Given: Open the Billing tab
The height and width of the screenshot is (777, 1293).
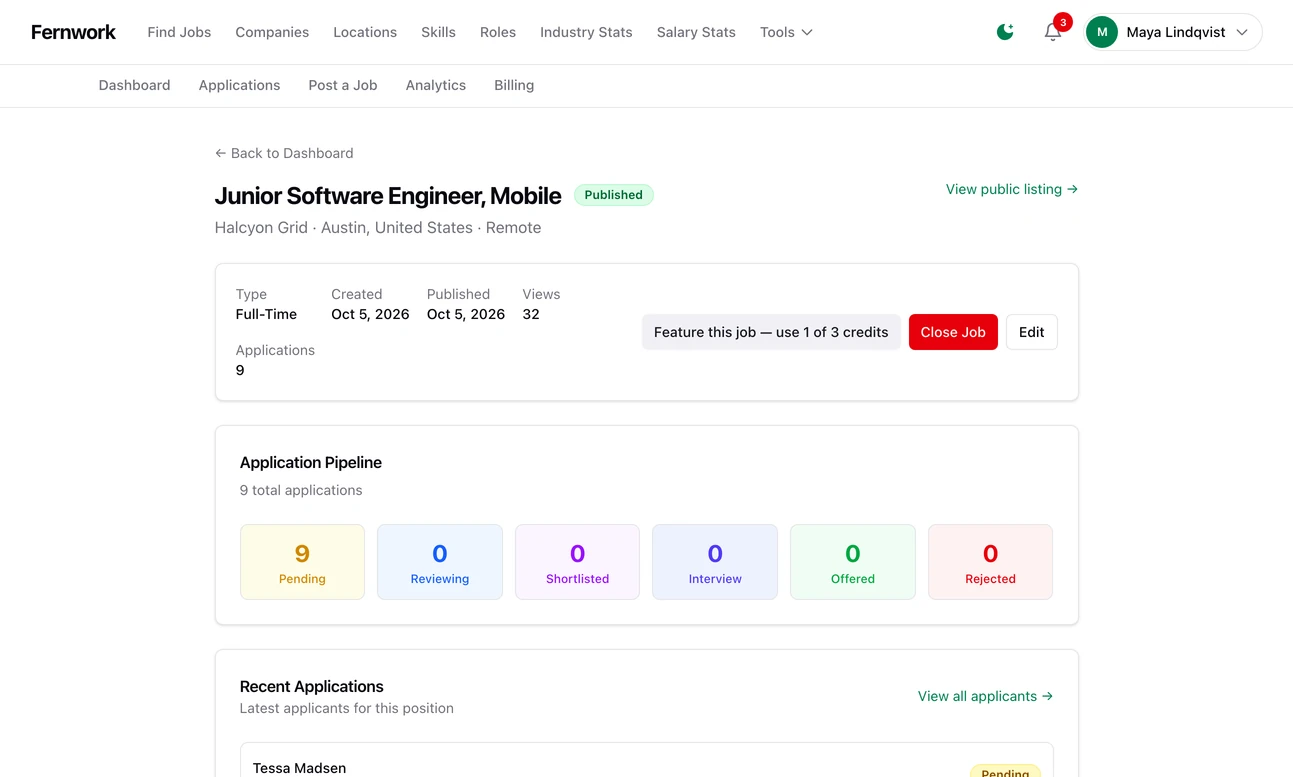Looking at the screenshot, I should [514, 85].
